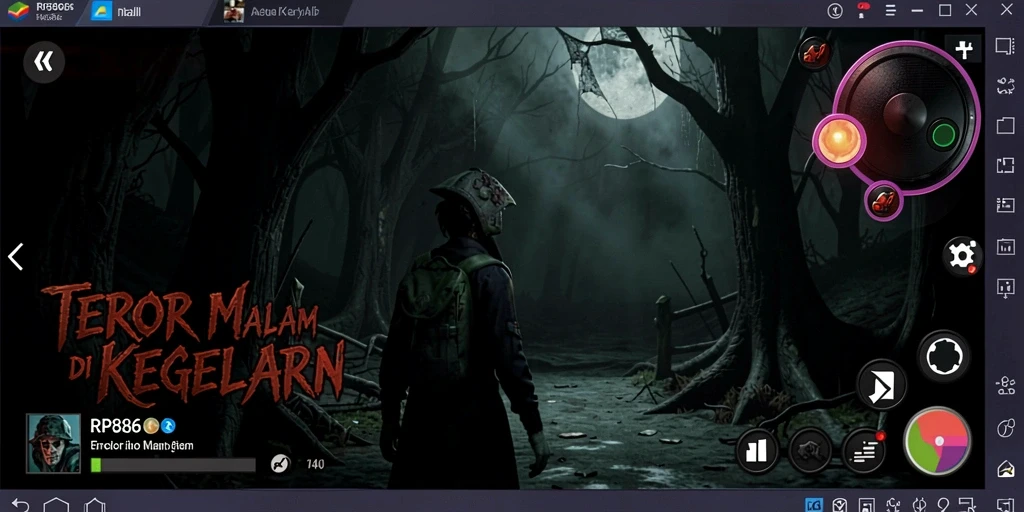Tap the multicolor pie wheel button
The height and width of the screenshot is (512, 1024).
(x=938, y=441)
